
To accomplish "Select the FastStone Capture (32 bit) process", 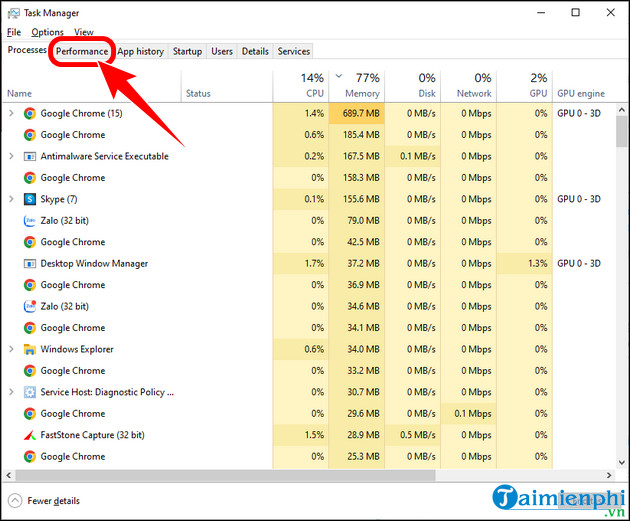I will 92,435.
